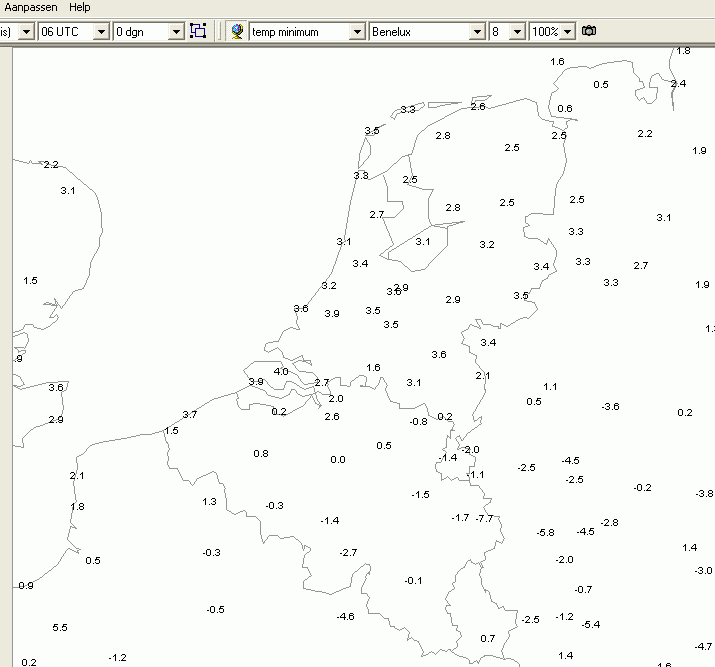Select the 0.0 station value in Belgium
Screen dimensions: 715x667
point(338,460)
